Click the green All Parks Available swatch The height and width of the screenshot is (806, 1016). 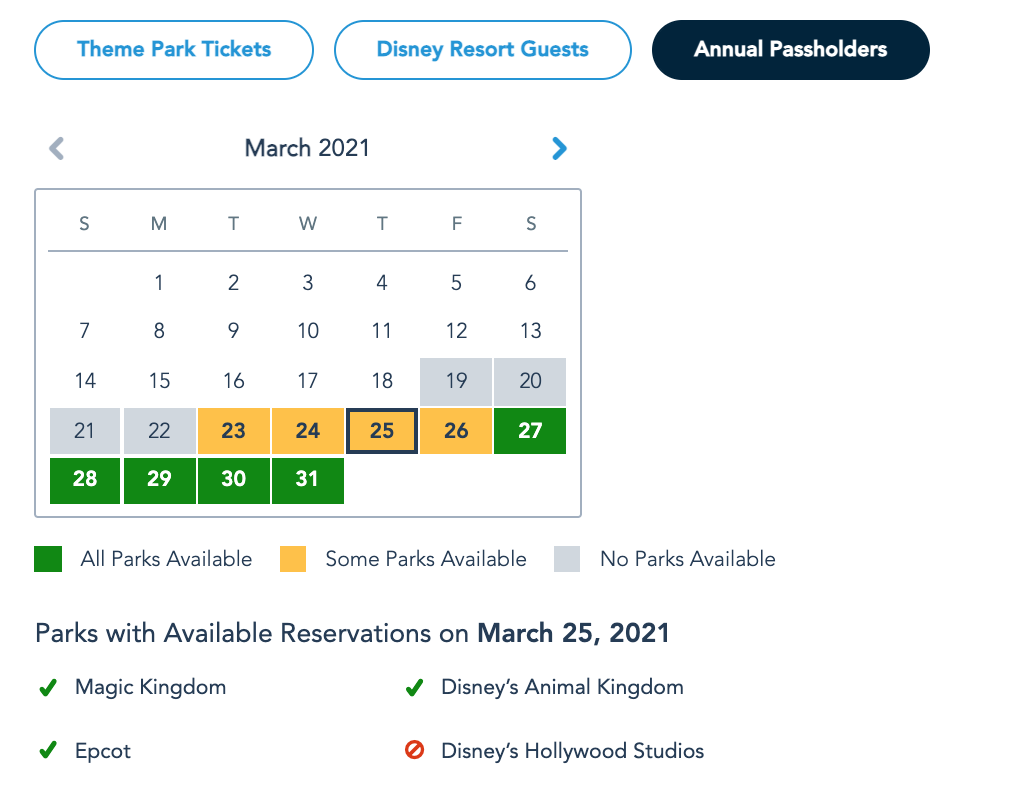coord(48,559)
